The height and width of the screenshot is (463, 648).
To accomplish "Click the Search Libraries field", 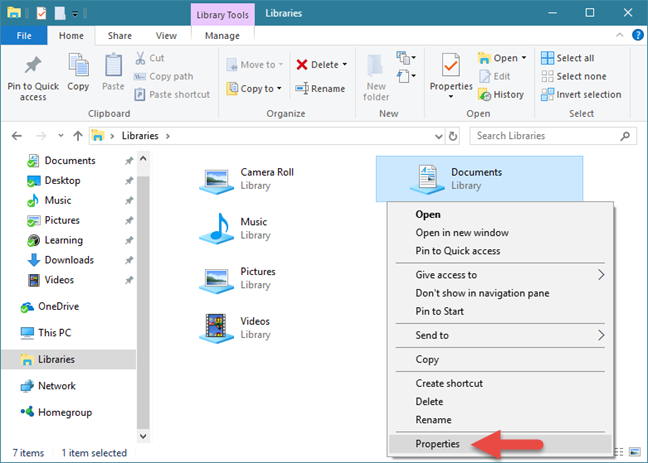I will (553, 136).
